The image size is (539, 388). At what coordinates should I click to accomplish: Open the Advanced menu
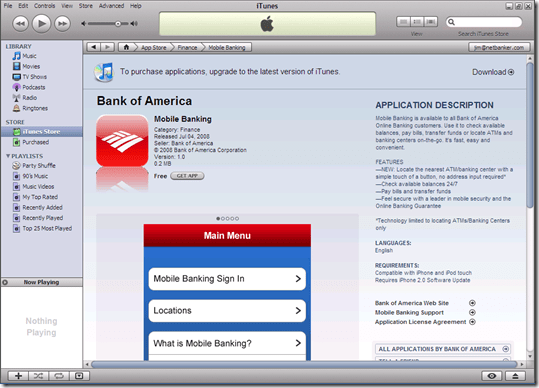tap(111, 6)
